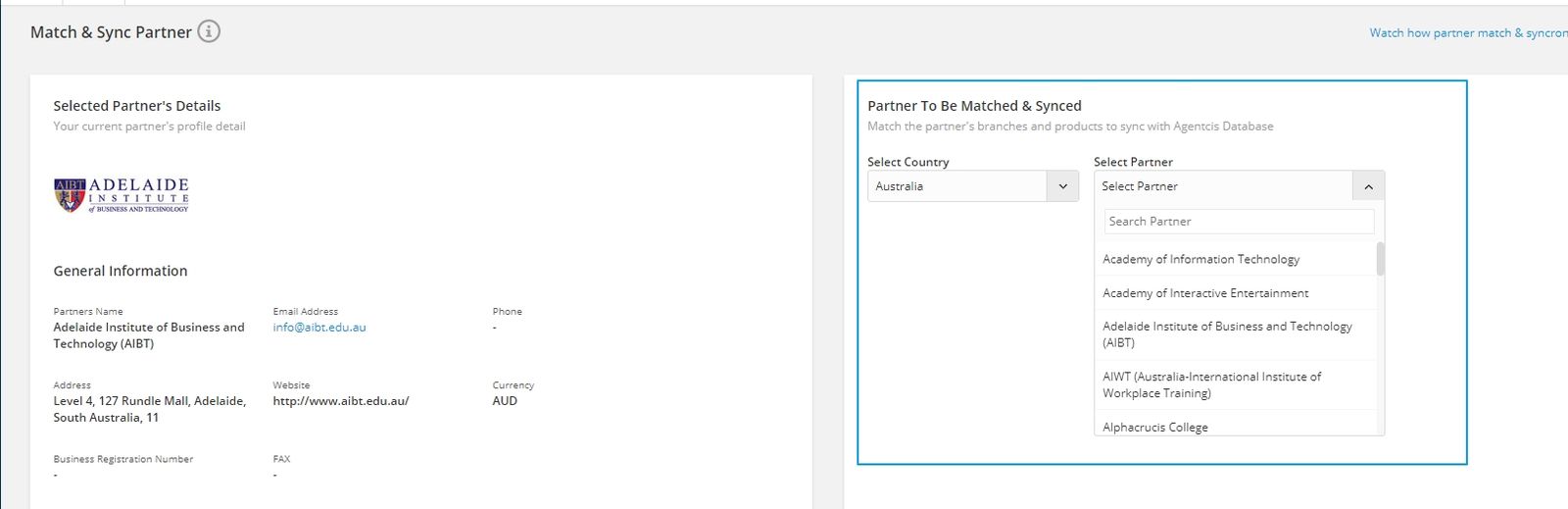Click the website value http://www.aibt.edu.au/

(341, 401)
